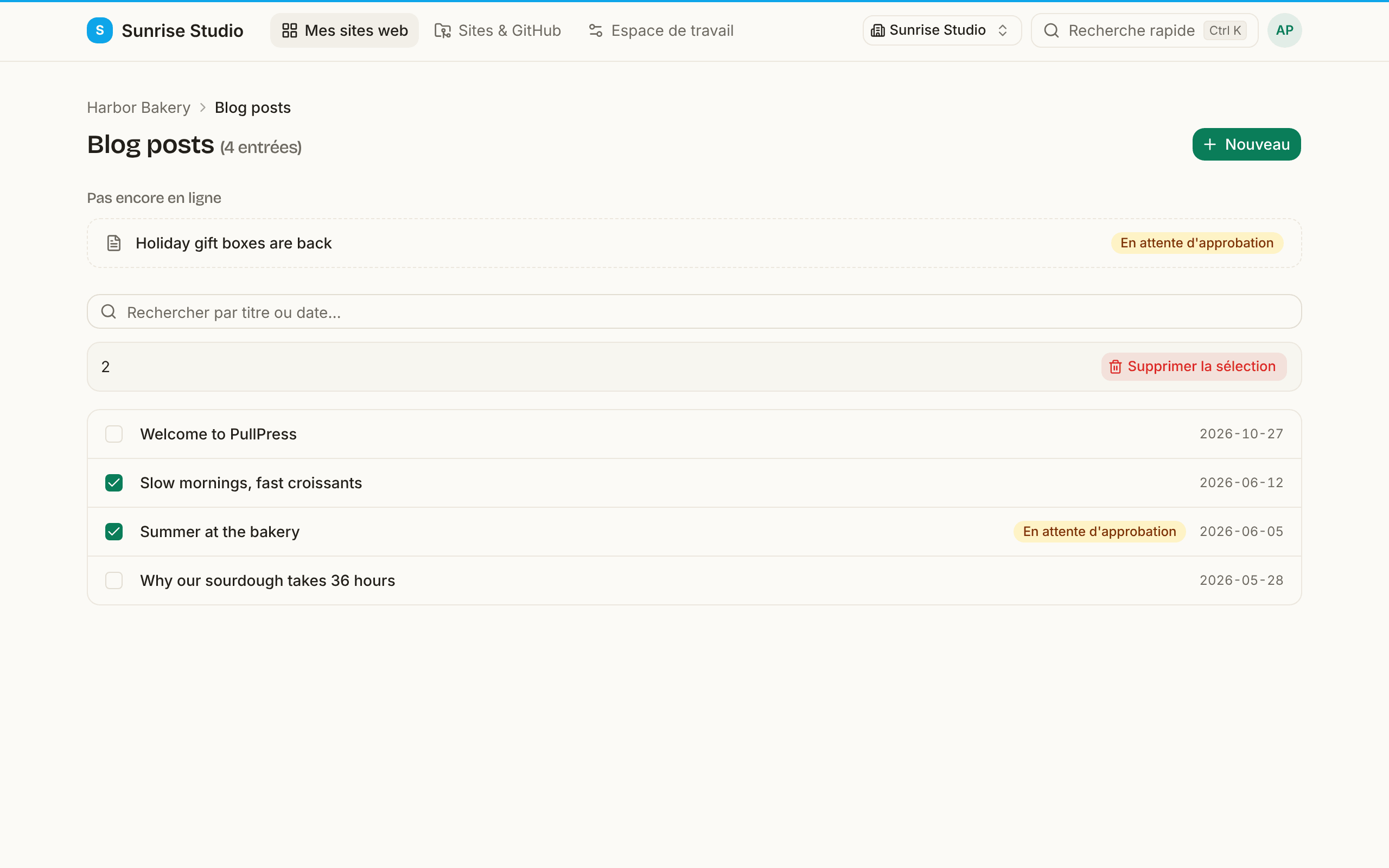
Task: Click the trash icon in Supprimer la sélection
Action: (x=1115, y=366)
